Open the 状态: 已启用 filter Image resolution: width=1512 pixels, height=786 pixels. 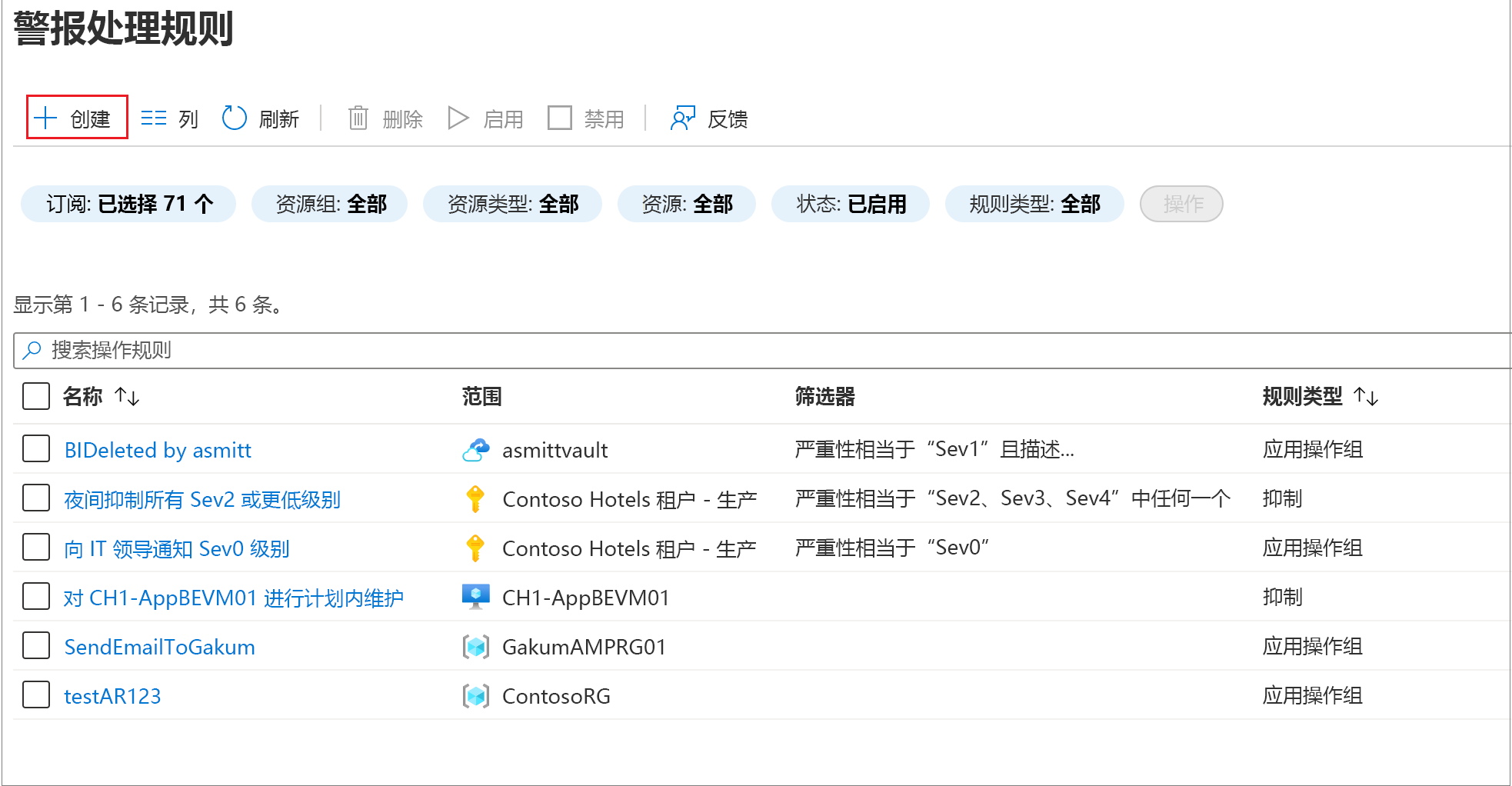[x=851, y=204]
